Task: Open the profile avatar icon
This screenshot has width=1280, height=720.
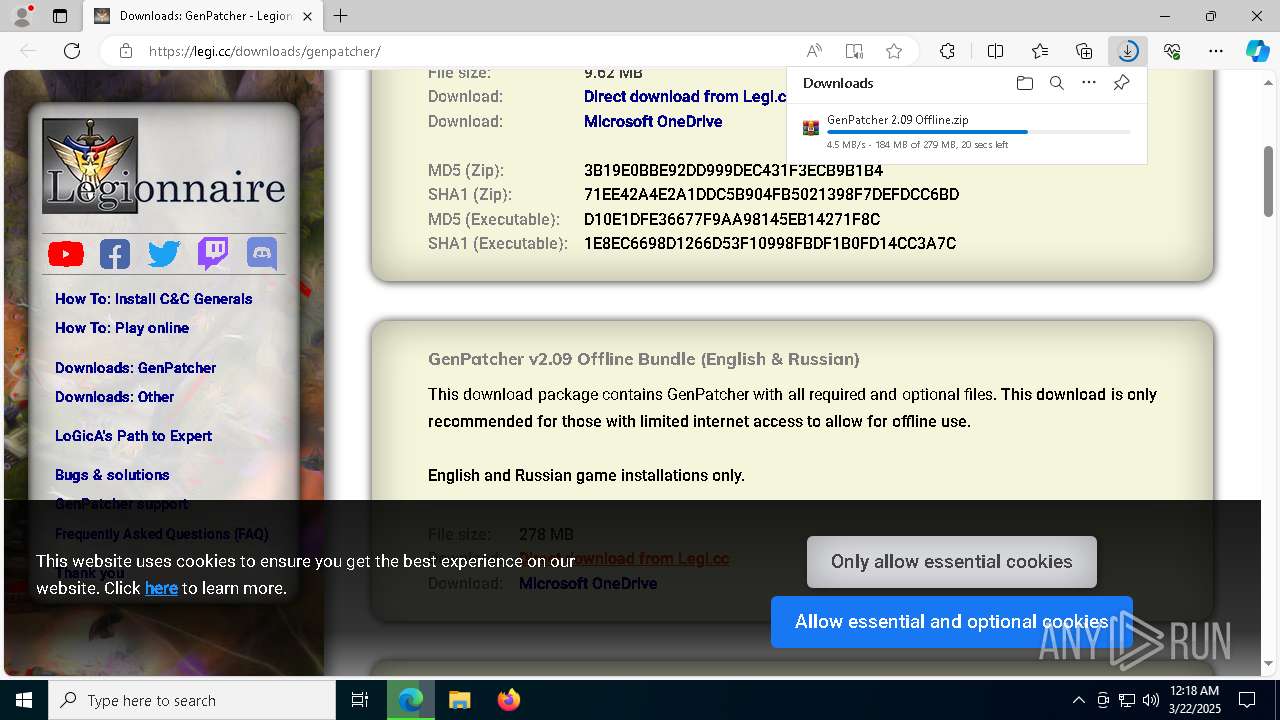Action: tap(22, 16)
